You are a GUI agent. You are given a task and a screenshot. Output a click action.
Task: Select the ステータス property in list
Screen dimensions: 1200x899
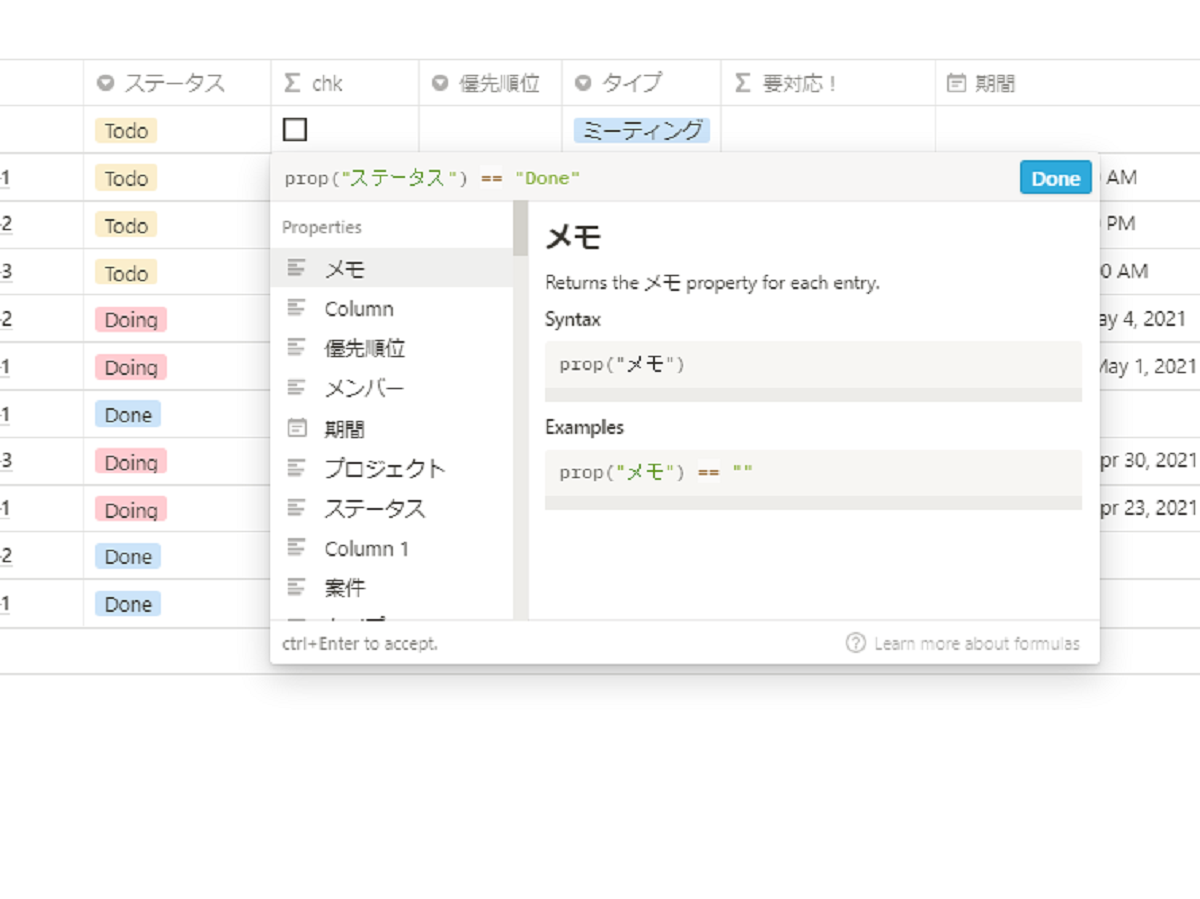[x=392, y=508]
